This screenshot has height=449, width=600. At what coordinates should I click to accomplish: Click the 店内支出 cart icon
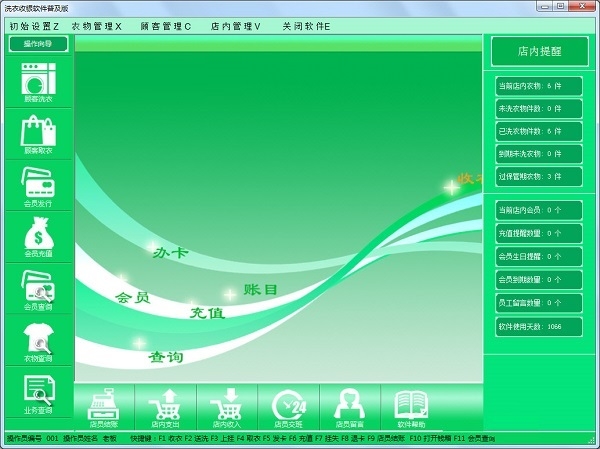[x=165, y=405]
